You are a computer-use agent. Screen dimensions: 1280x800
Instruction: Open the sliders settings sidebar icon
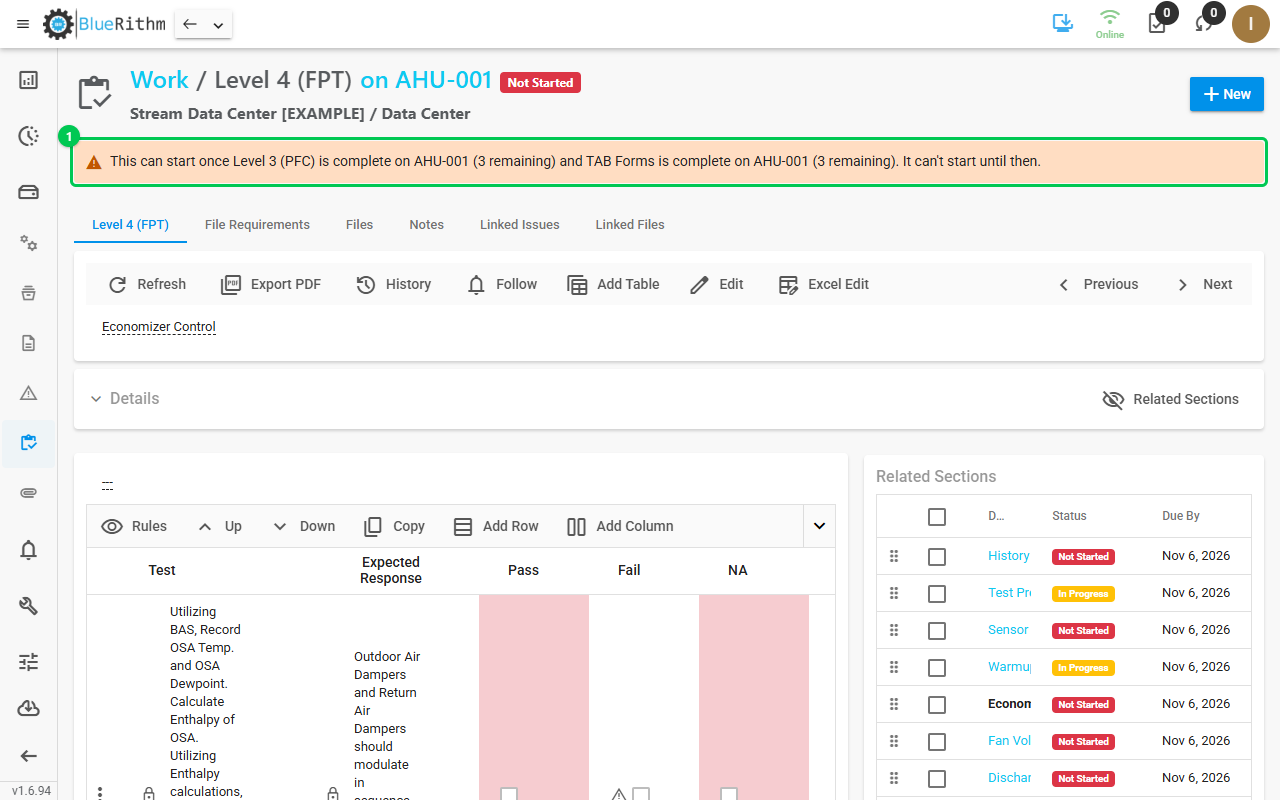29,661
